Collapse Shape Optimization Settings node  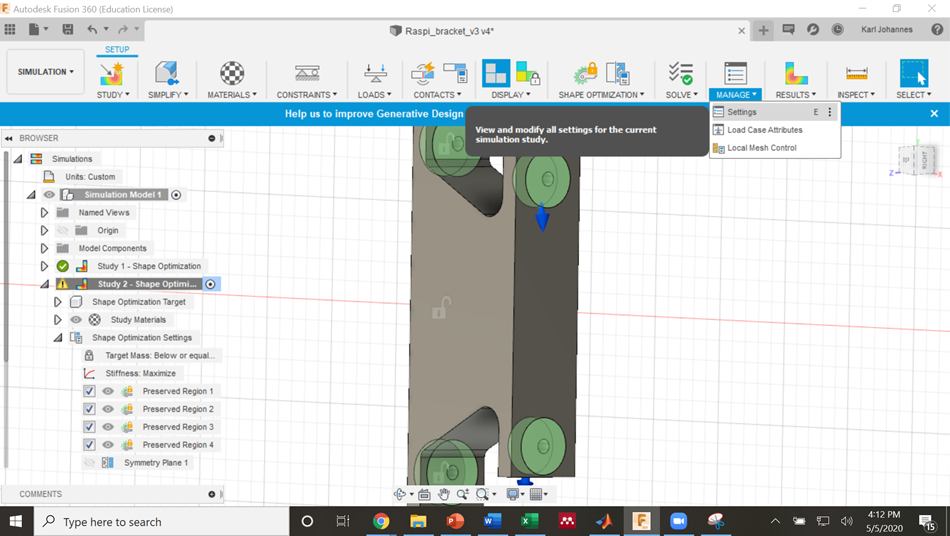[x=58, y=337]
